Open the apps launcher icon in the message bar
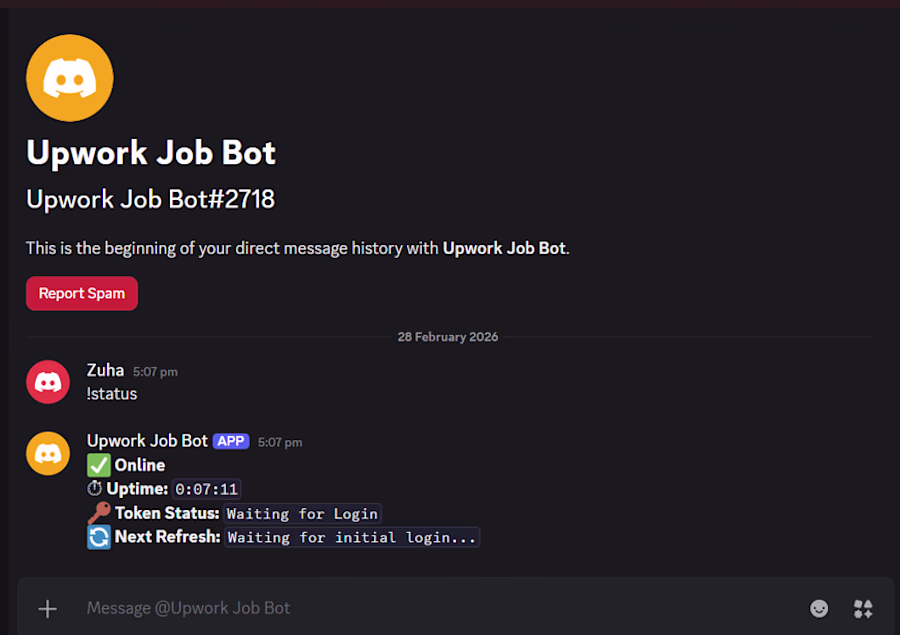Image resolution: width=900 pixels, height=635 pixels. [x=863, y=609]
